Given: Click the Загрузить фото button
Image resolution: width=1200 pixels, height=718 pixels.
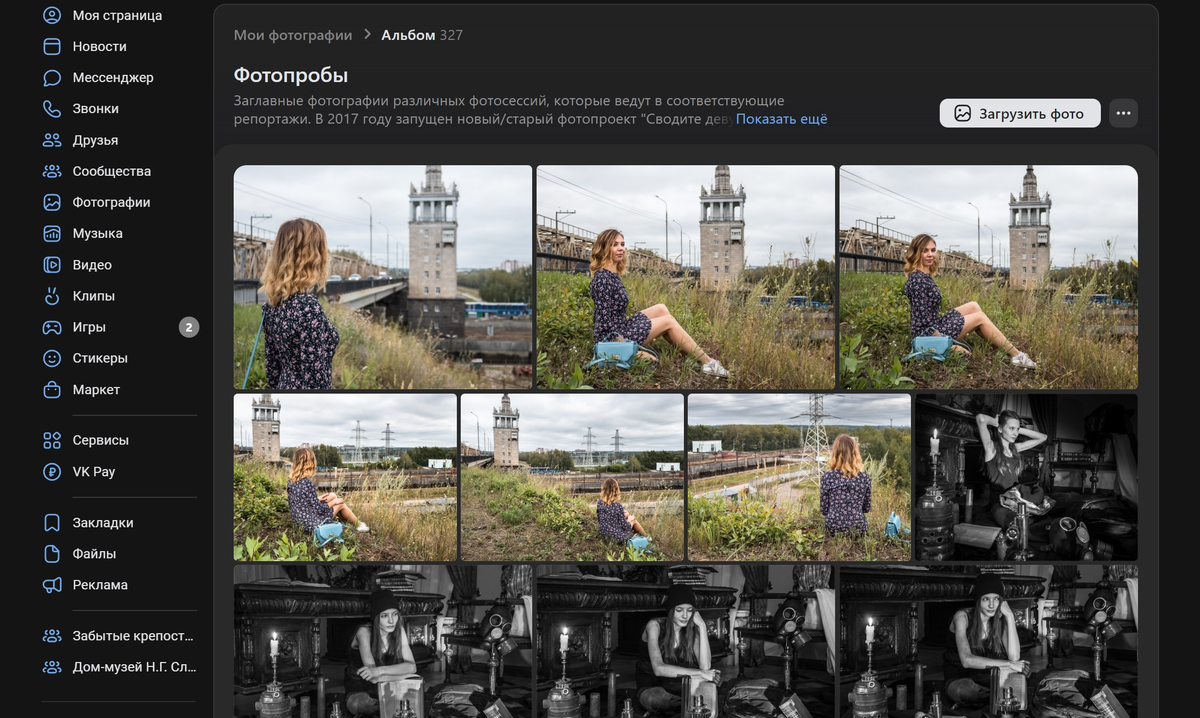Looking at the screenshot, I should pyautogui.click(x=1019, y=113).
